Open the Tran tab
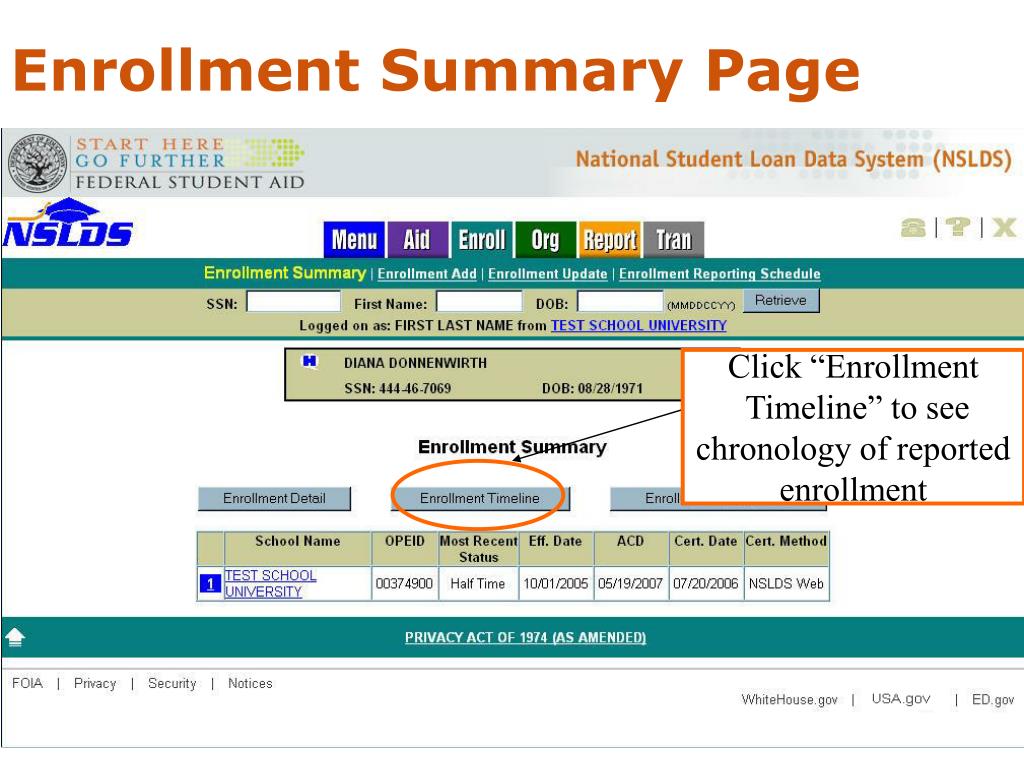1024x768 pixels. (673, 240)
